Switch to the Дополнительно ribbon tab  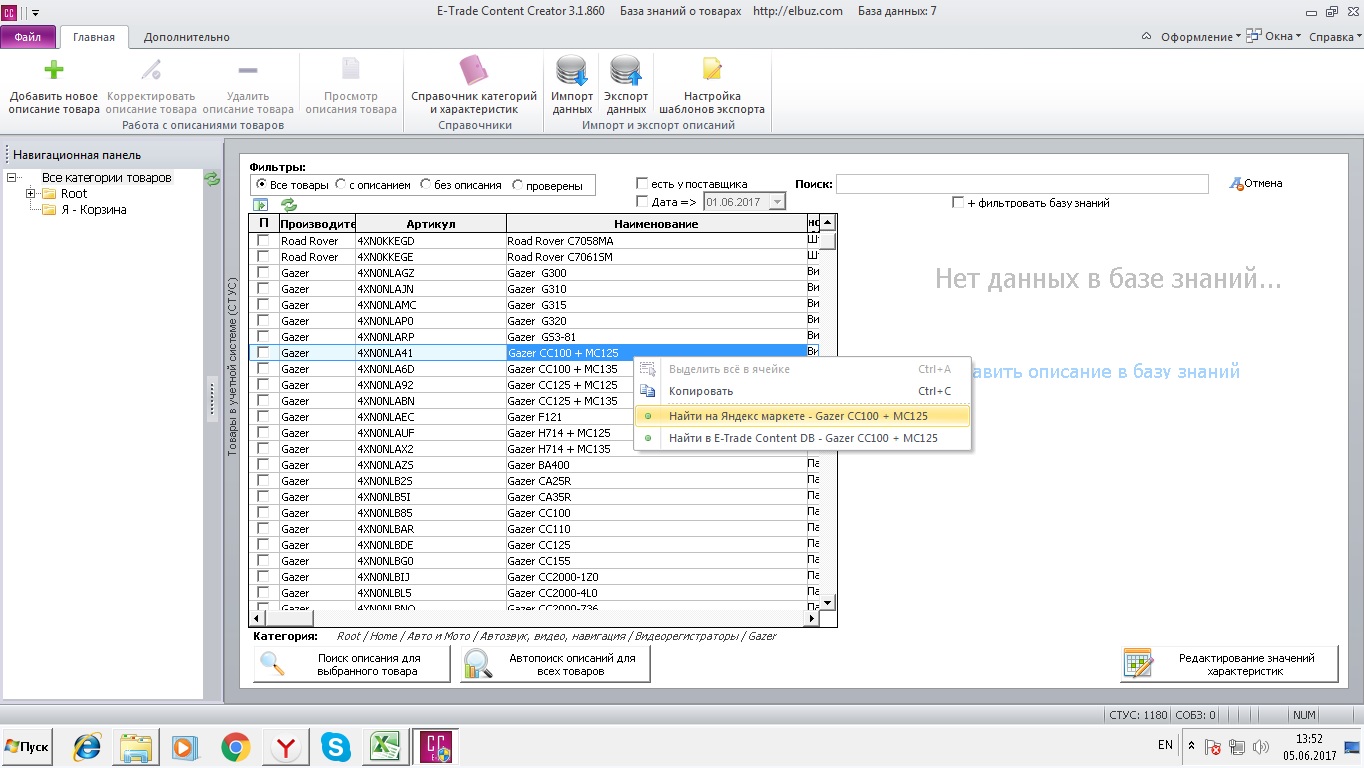(x=187, y=37)
